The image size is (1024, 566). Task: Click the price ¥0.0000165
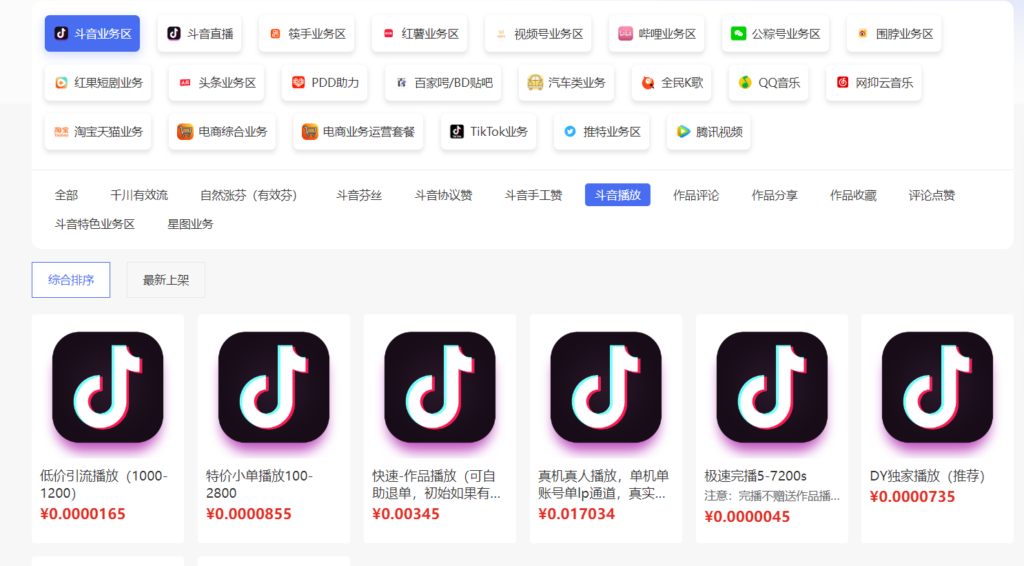tap(83, 514)
